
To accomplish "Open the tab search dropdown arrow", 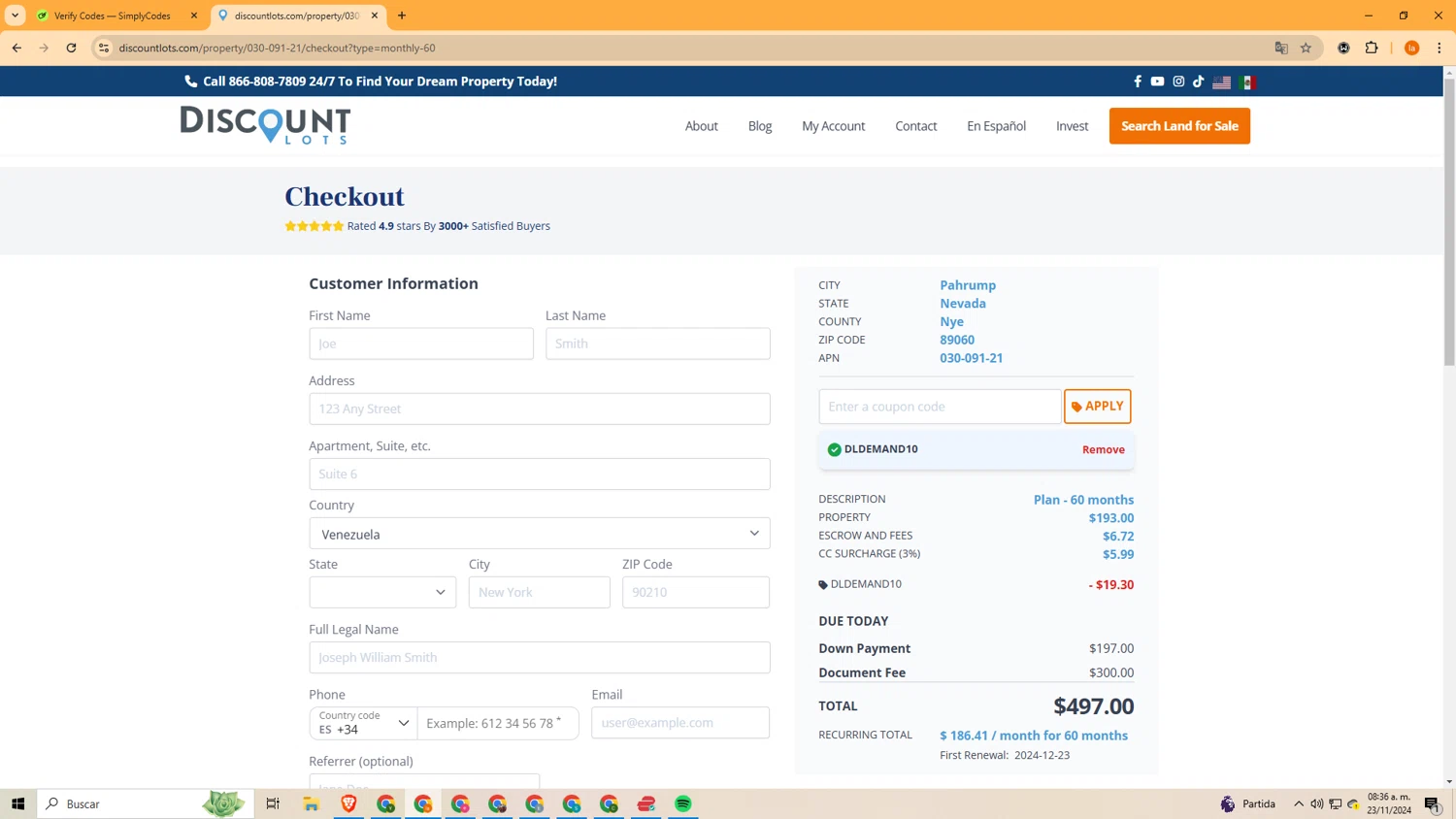I will [x=15, y=16].
